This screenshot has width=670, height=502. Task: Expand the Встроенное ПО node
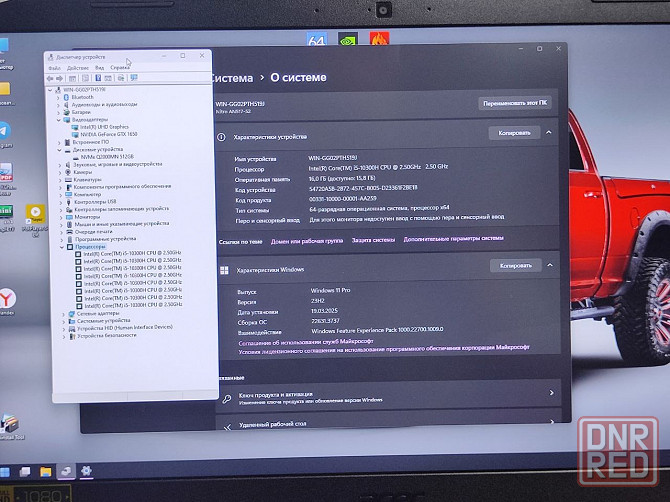[x=59, y=142]
